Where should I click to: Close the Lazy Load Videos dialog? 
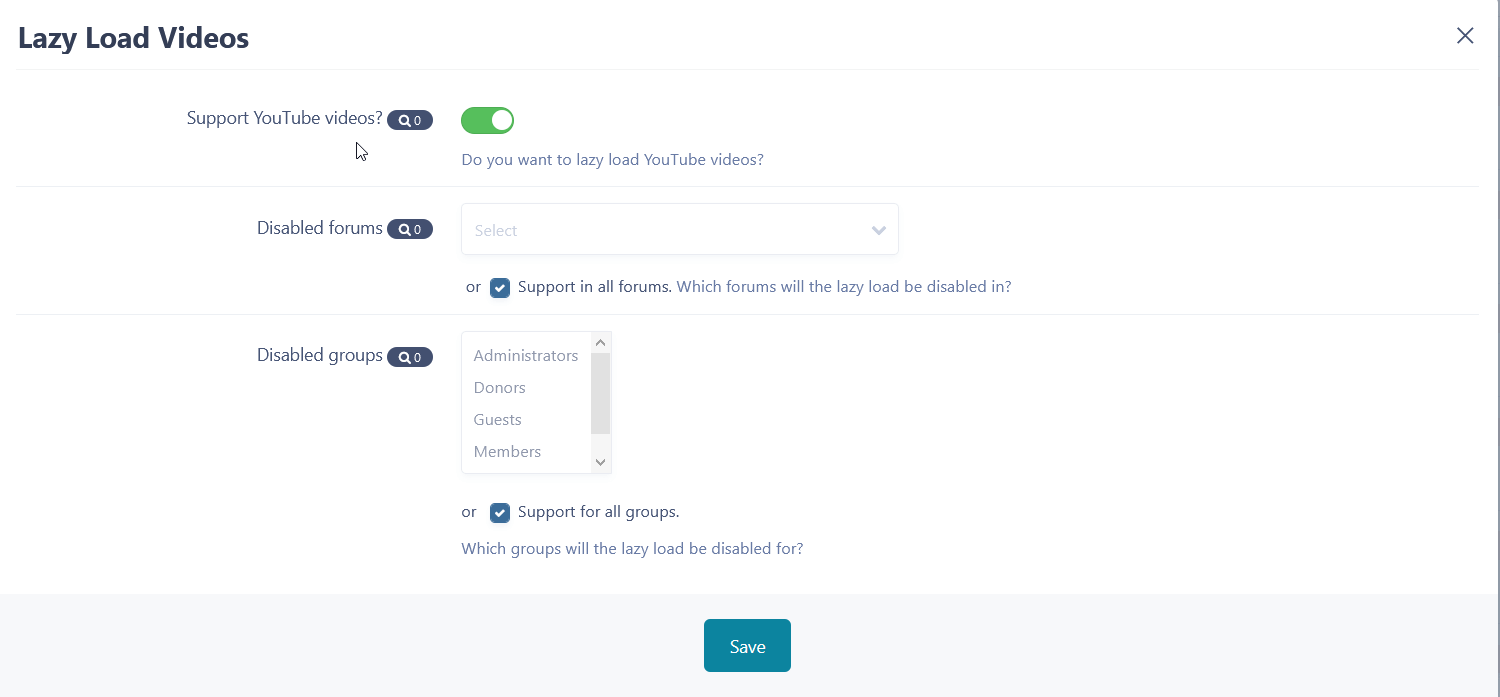click(x=1465, y=36)
